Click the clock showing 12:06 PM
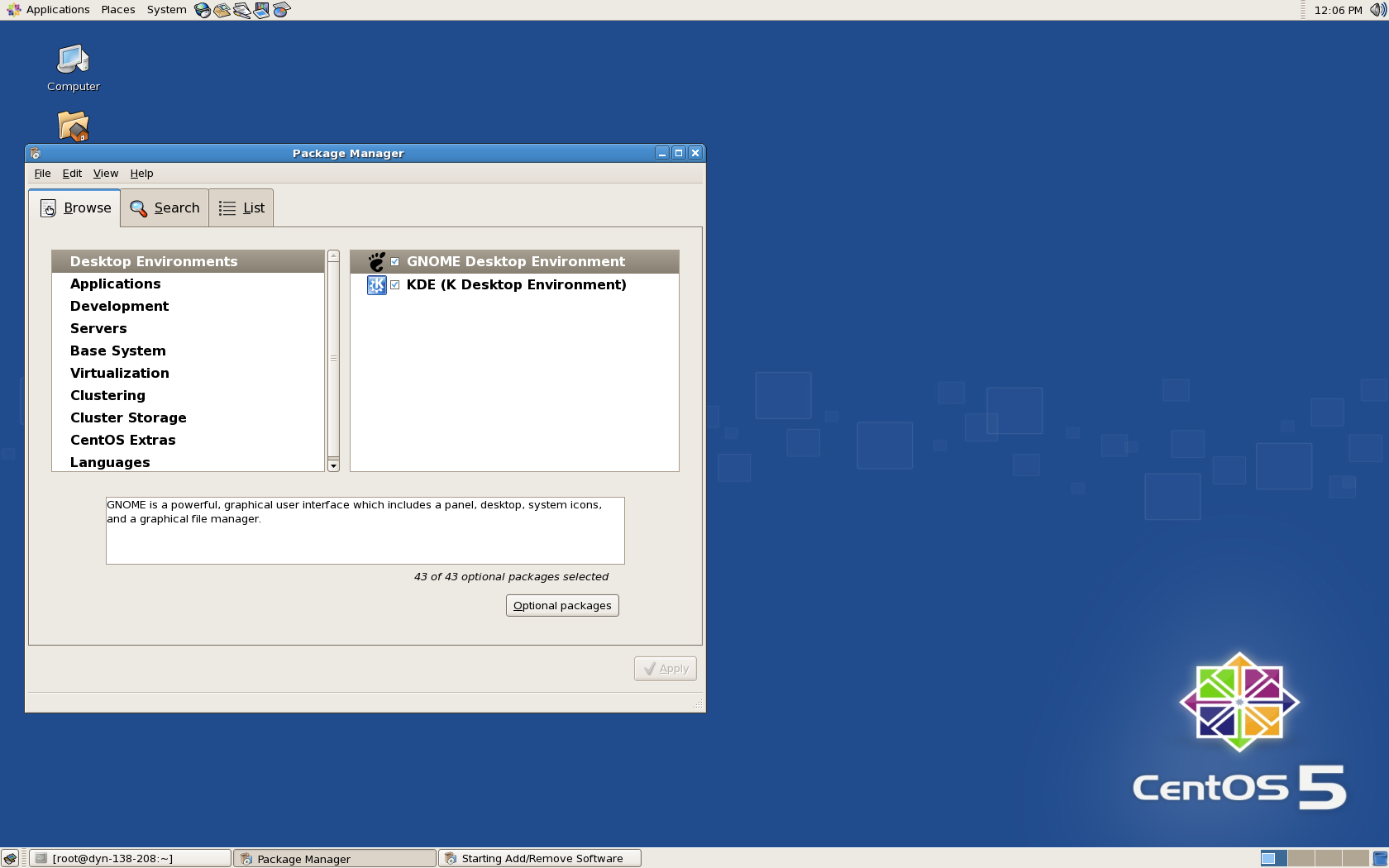The height and width of the screenshot is (868, 1389). (1338, 10)
